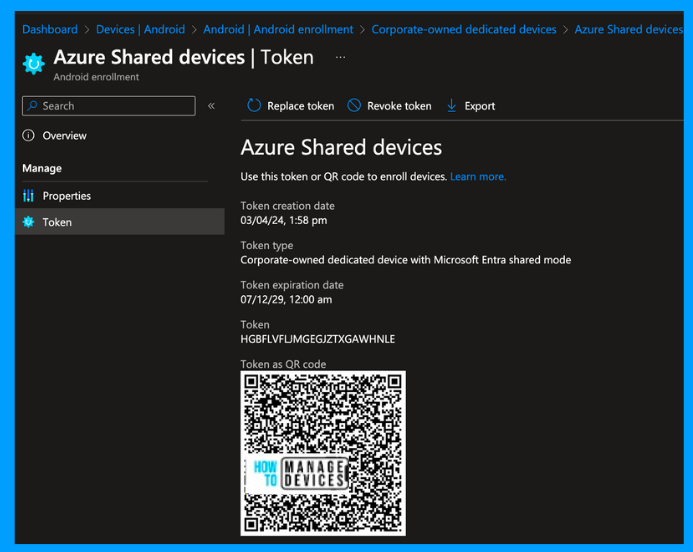Click the expiration date 07/12/29, 12:00 am
The width and height of the screenshot is (693, 552).
tap(286, 300)
